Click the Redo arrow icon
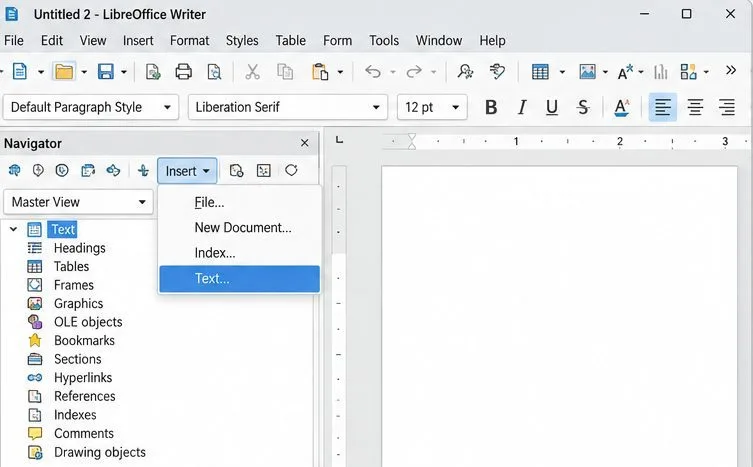The height and width of the screenshot is (467, 753). tap(413, 72)
